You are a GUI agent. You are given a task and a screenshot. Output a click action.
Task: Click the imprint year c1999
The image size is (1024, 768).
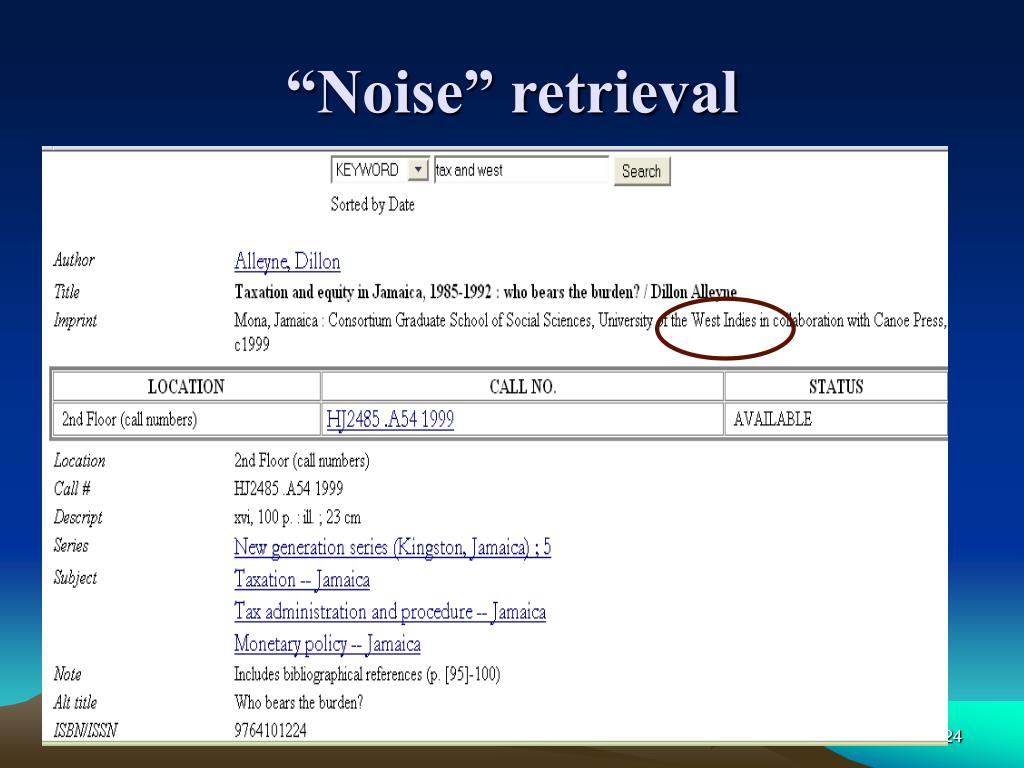(252, 344)
